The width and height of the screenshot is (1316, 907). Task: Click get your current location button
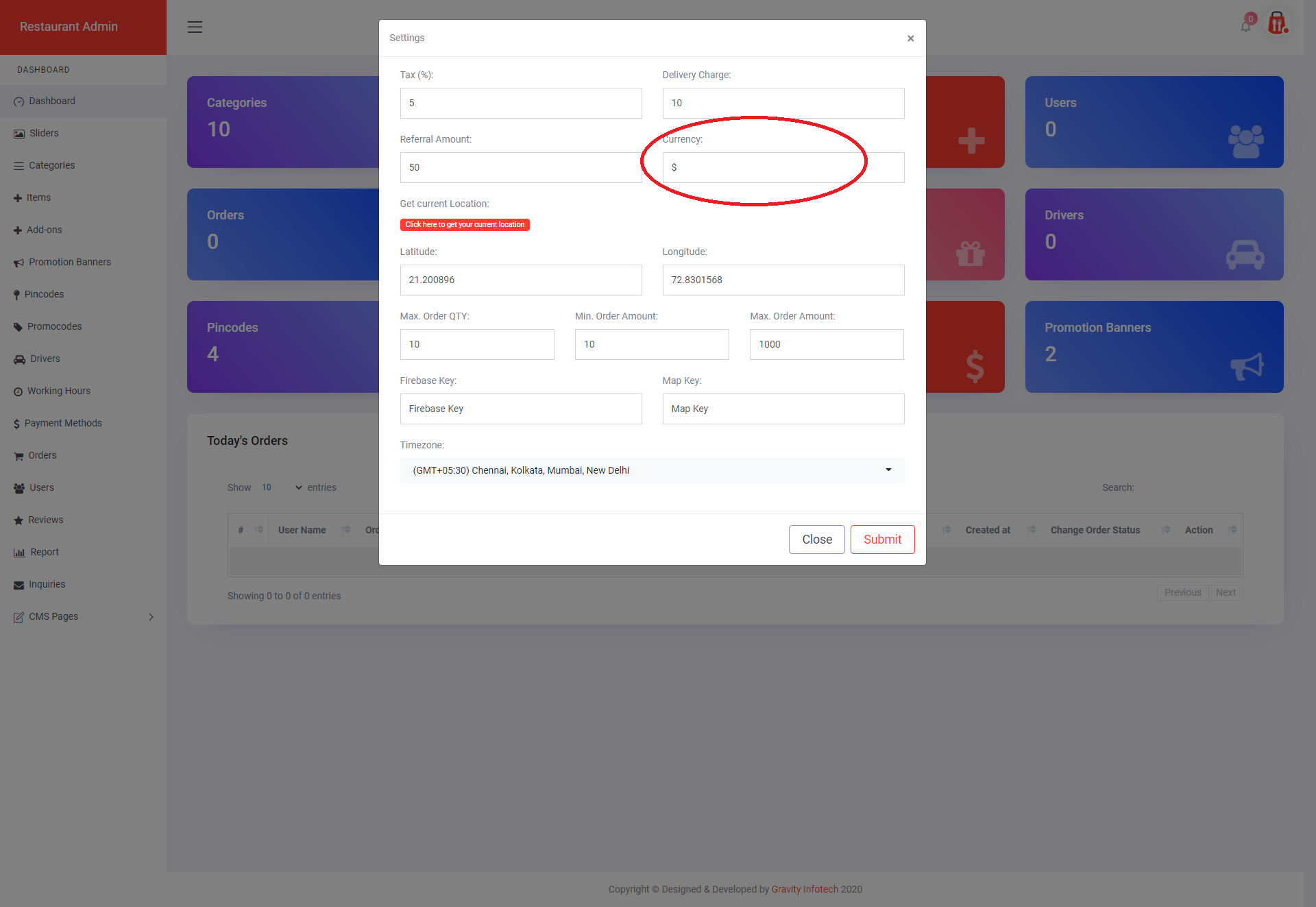465,225
